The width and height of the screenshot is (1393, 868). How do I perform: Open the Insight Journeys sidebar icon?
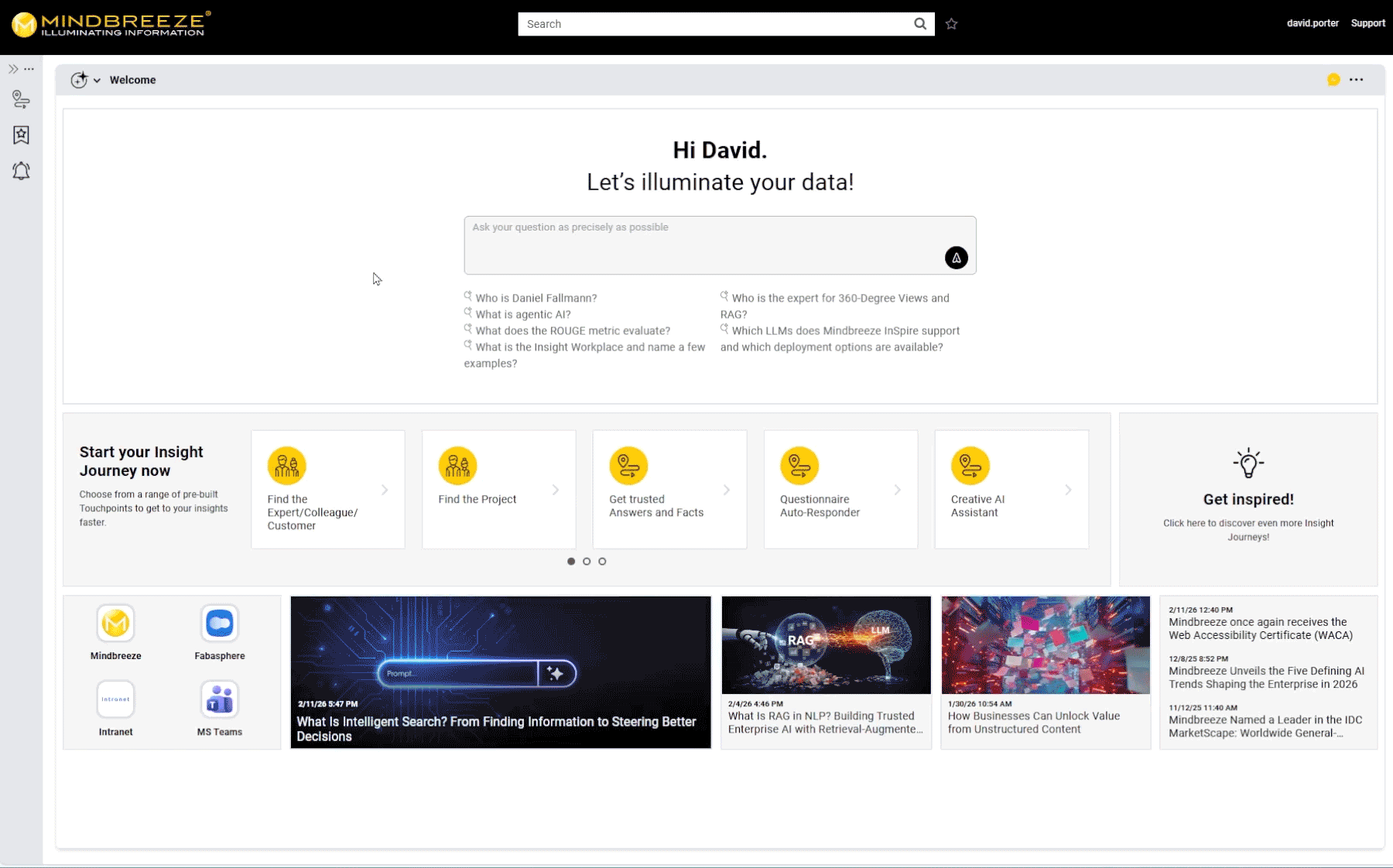[21, 100]
